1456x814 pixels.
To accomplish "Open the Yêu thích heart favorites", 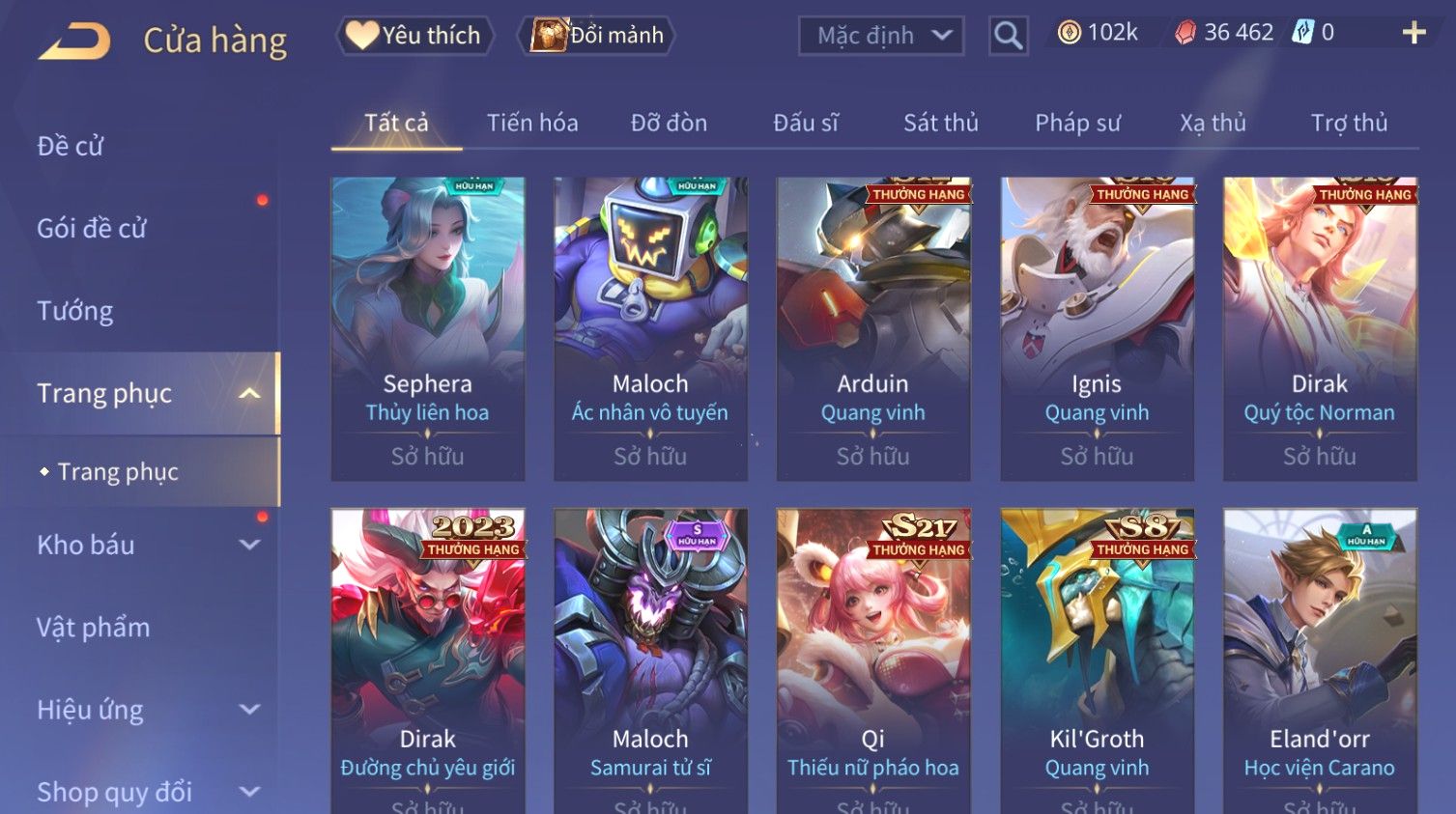I will [x=414, y=36].
